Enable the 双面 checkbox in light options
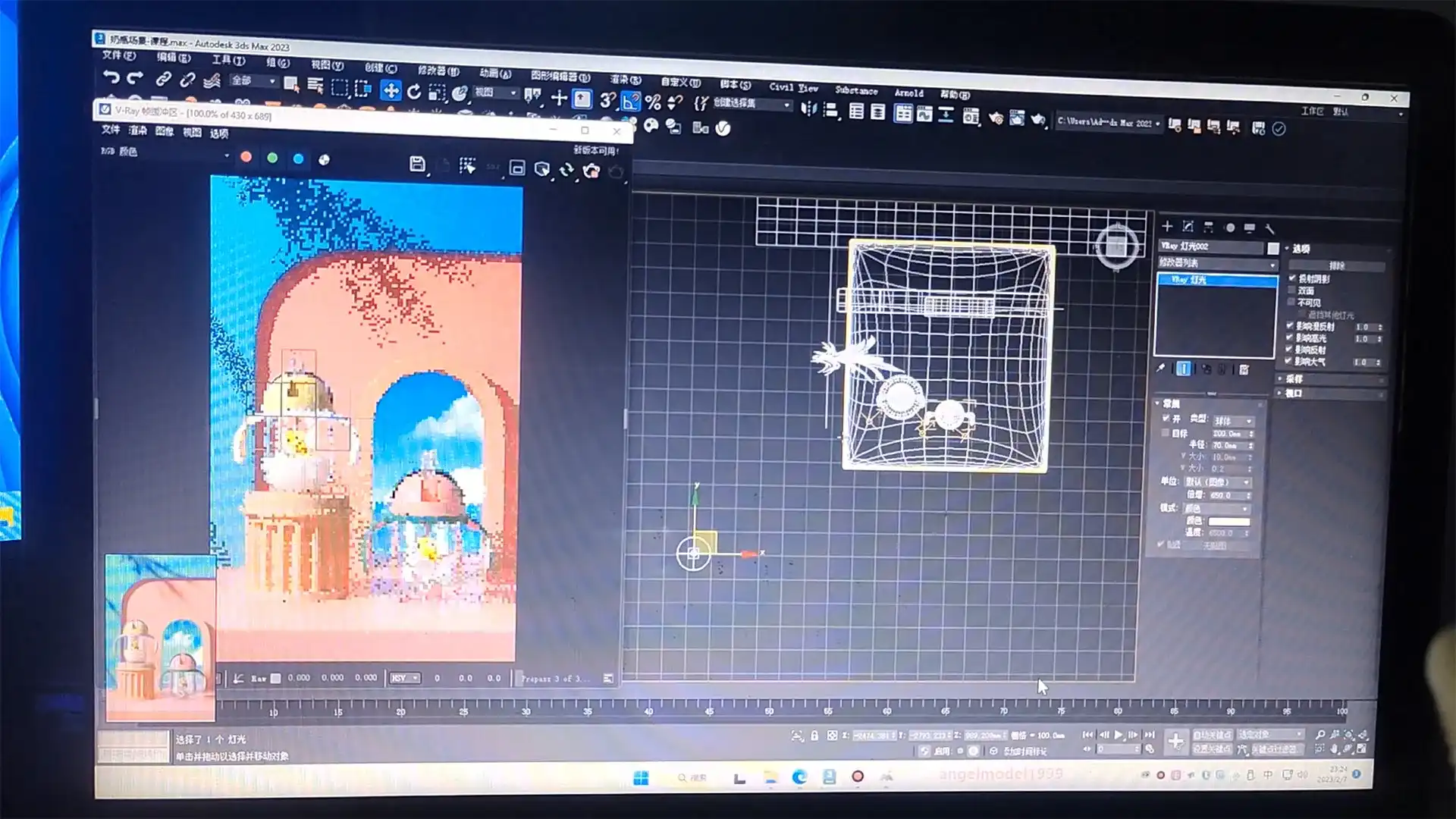Viewport: 1456px width, 819px height. (x=1291, y=291)
